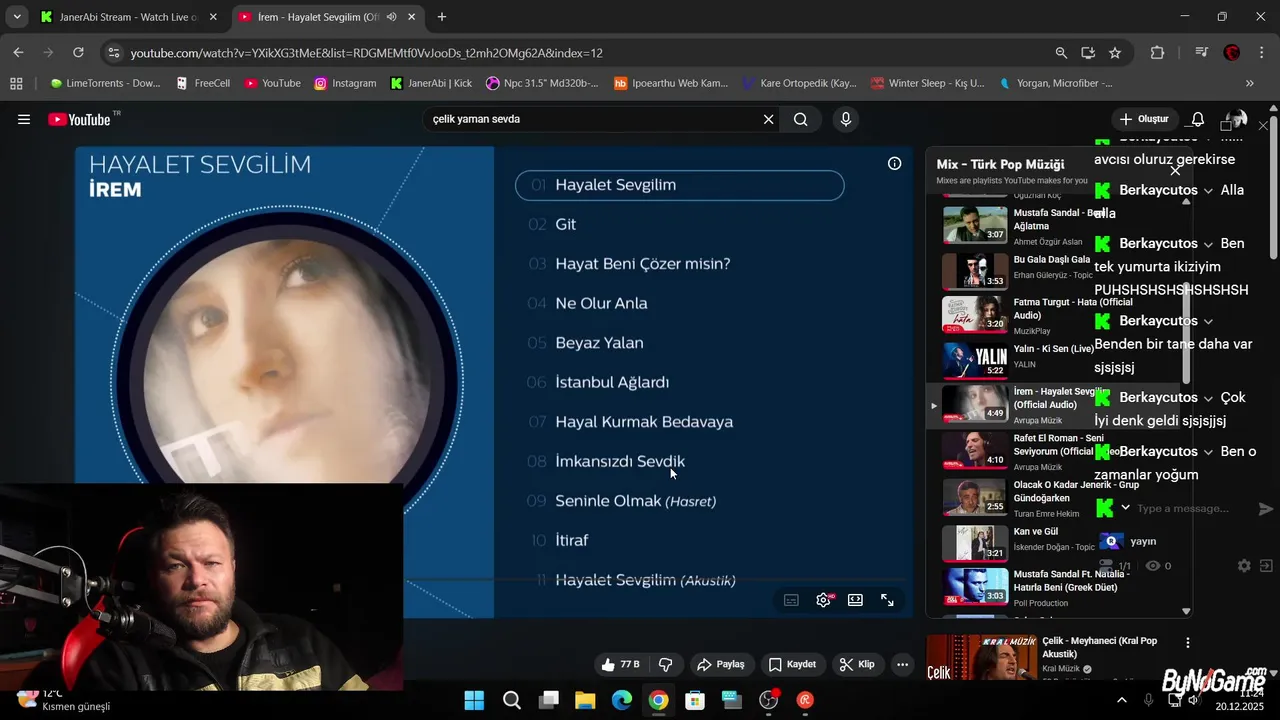
Task: Open chat settings gear in Kick overlay
Action: (1244, 566)
